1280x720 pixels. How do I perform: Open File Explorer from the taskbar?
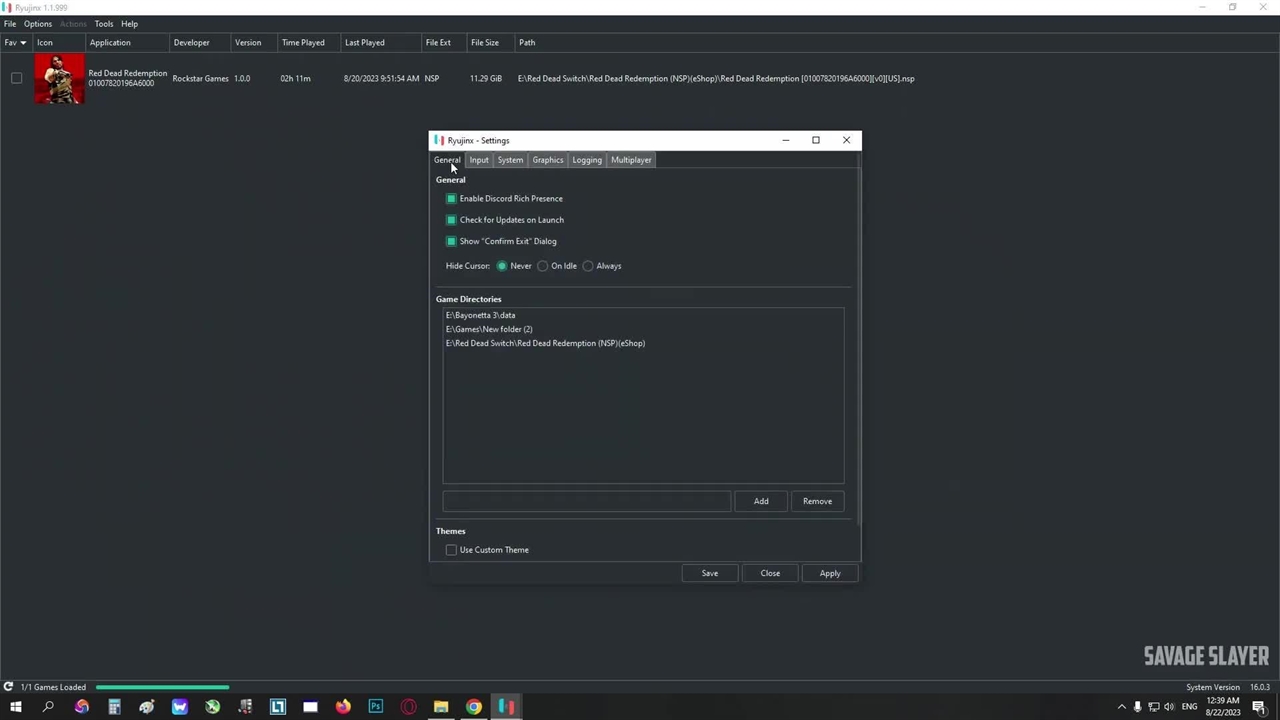(x=441, y=707)
